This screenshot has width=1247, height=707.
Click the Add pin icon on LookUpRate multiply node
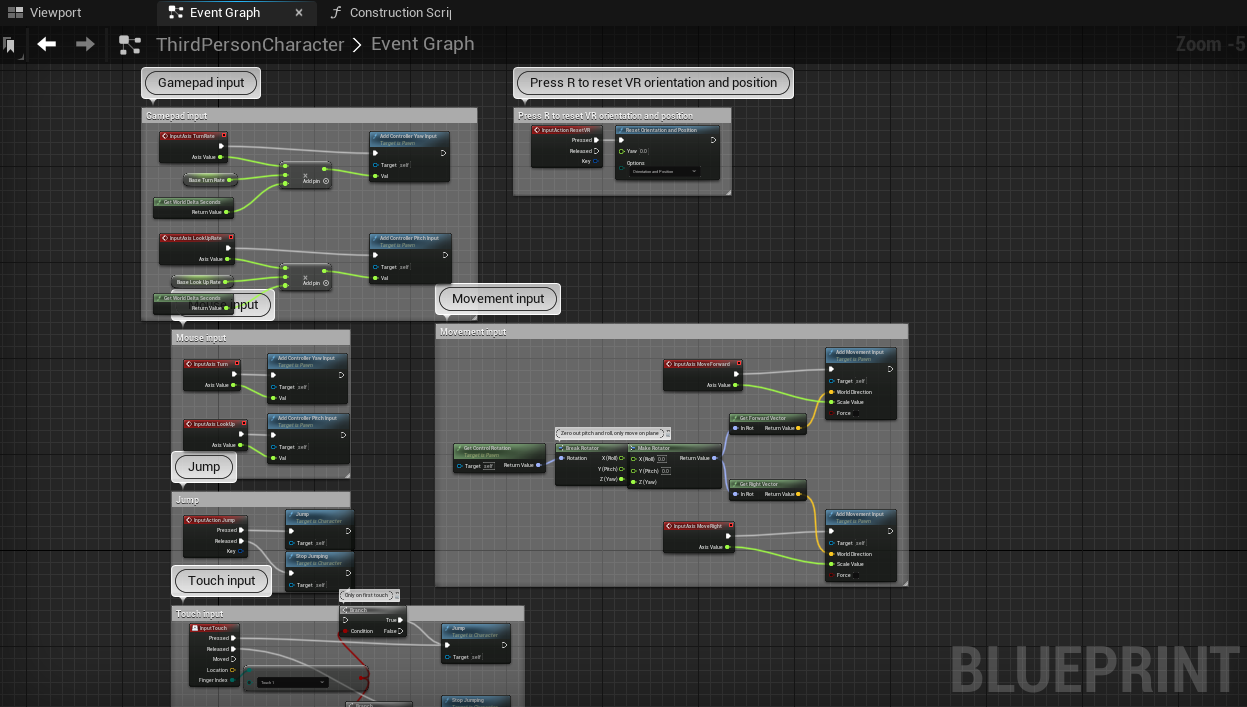click(326, 283)
